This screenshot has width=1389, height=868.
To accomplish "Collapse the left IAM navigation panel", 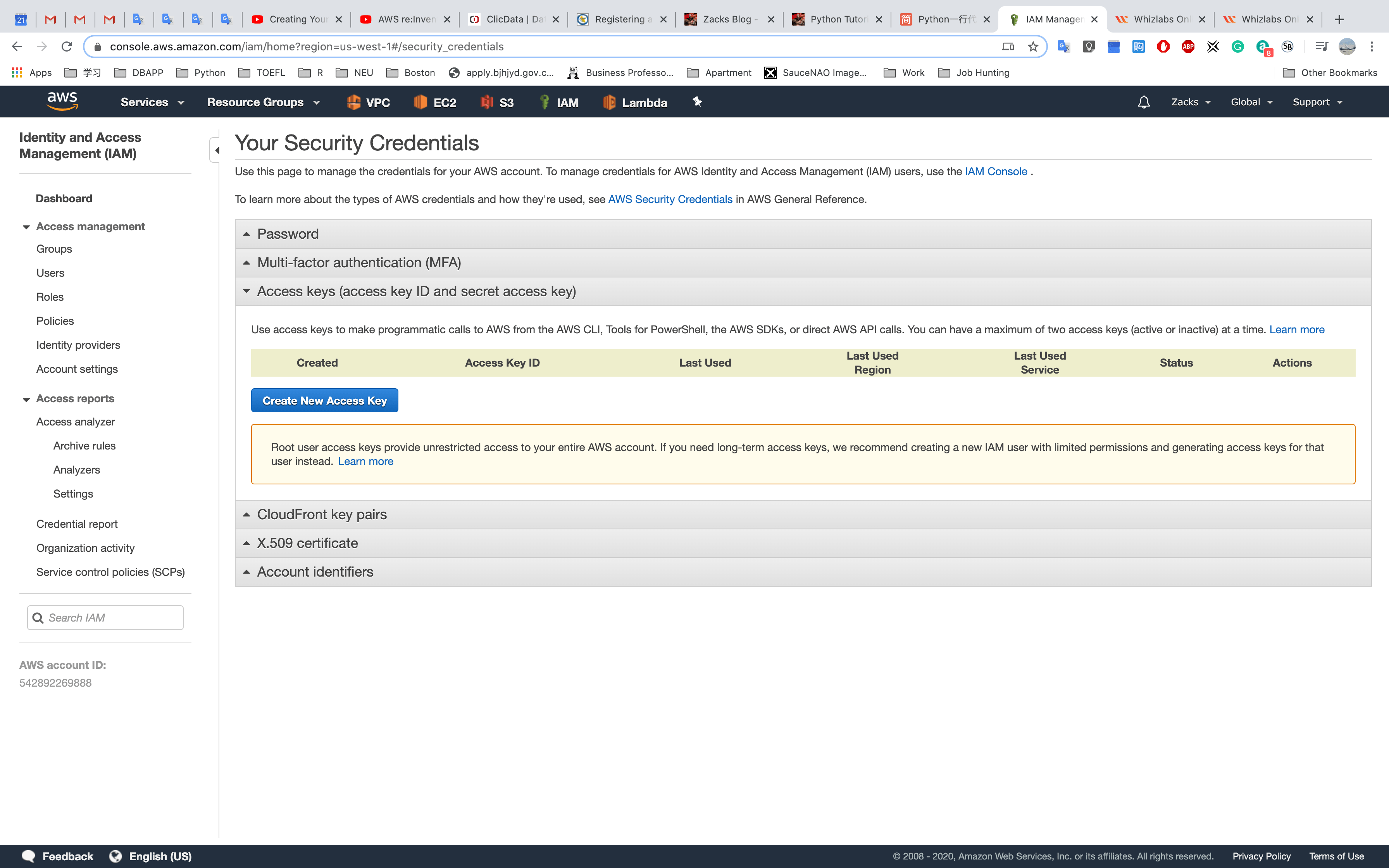I will coord(217,150).
